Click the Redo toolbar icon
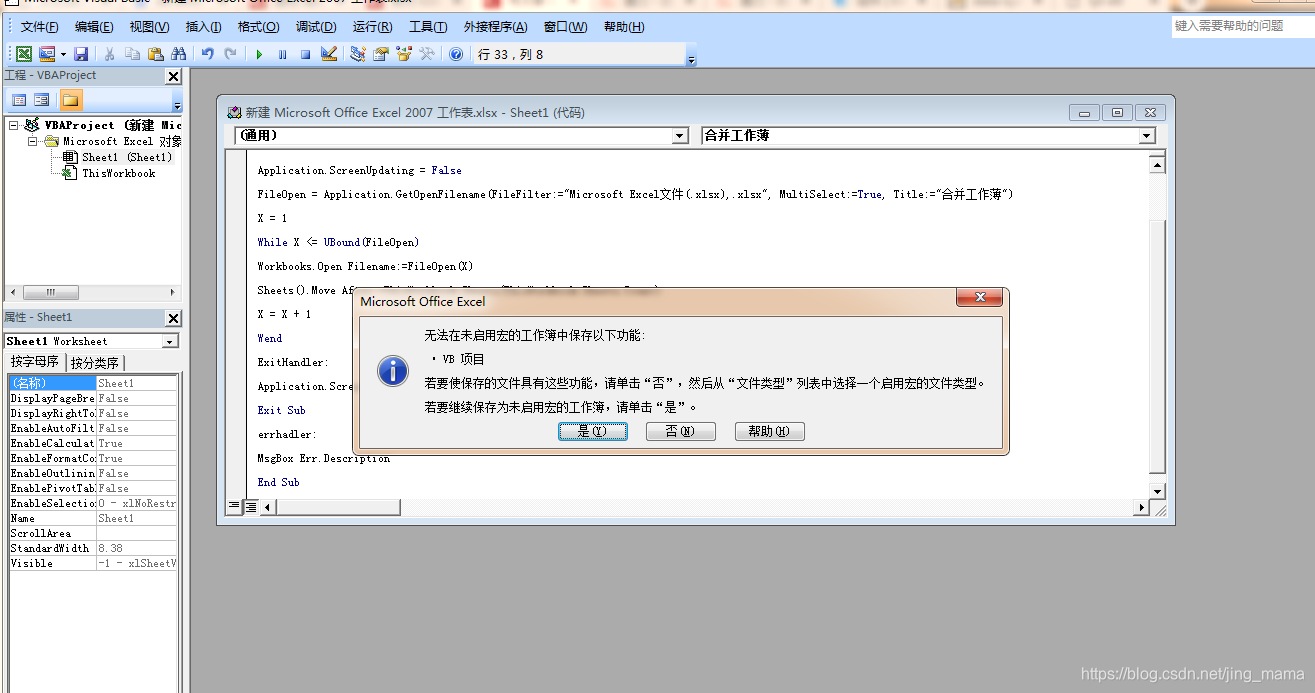This screenshot has height=693, width=1315. coord(230,54)
